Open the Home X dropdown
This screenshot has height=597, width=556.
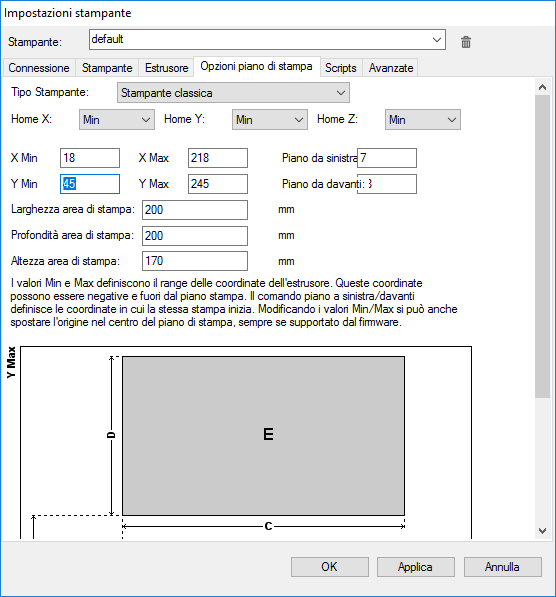[117, 120]
